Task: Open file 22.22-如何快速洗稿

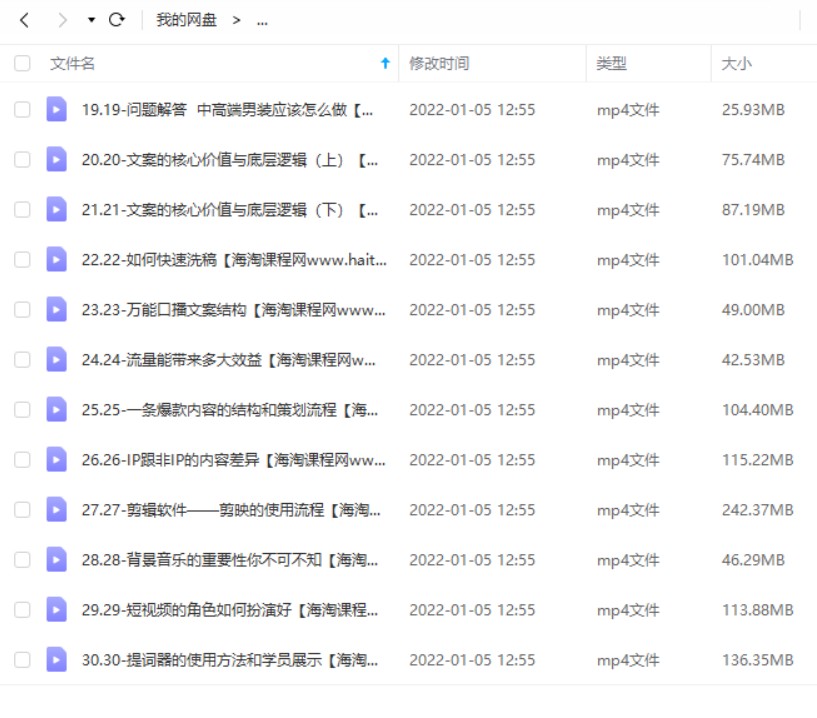Action: click(234, 259)
